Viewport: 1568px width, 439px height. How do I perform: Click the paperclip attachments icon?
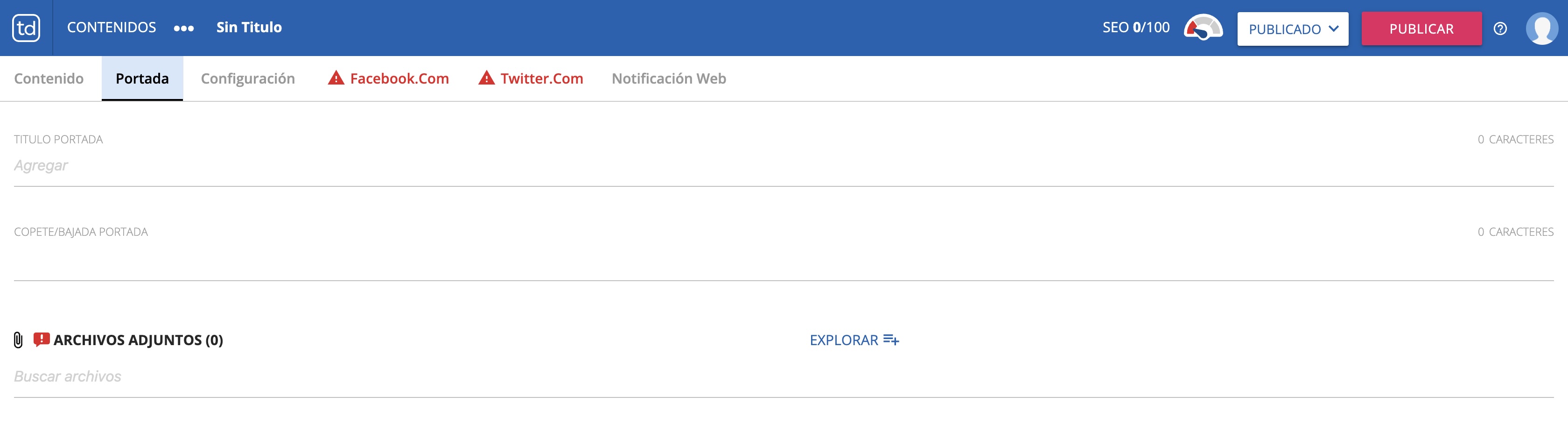[18, 340]
